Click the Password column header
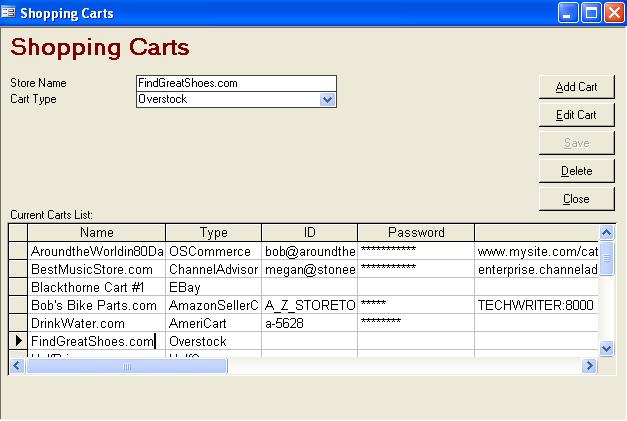The height and width of the screenshot is (421, 627). click(416, 232)
